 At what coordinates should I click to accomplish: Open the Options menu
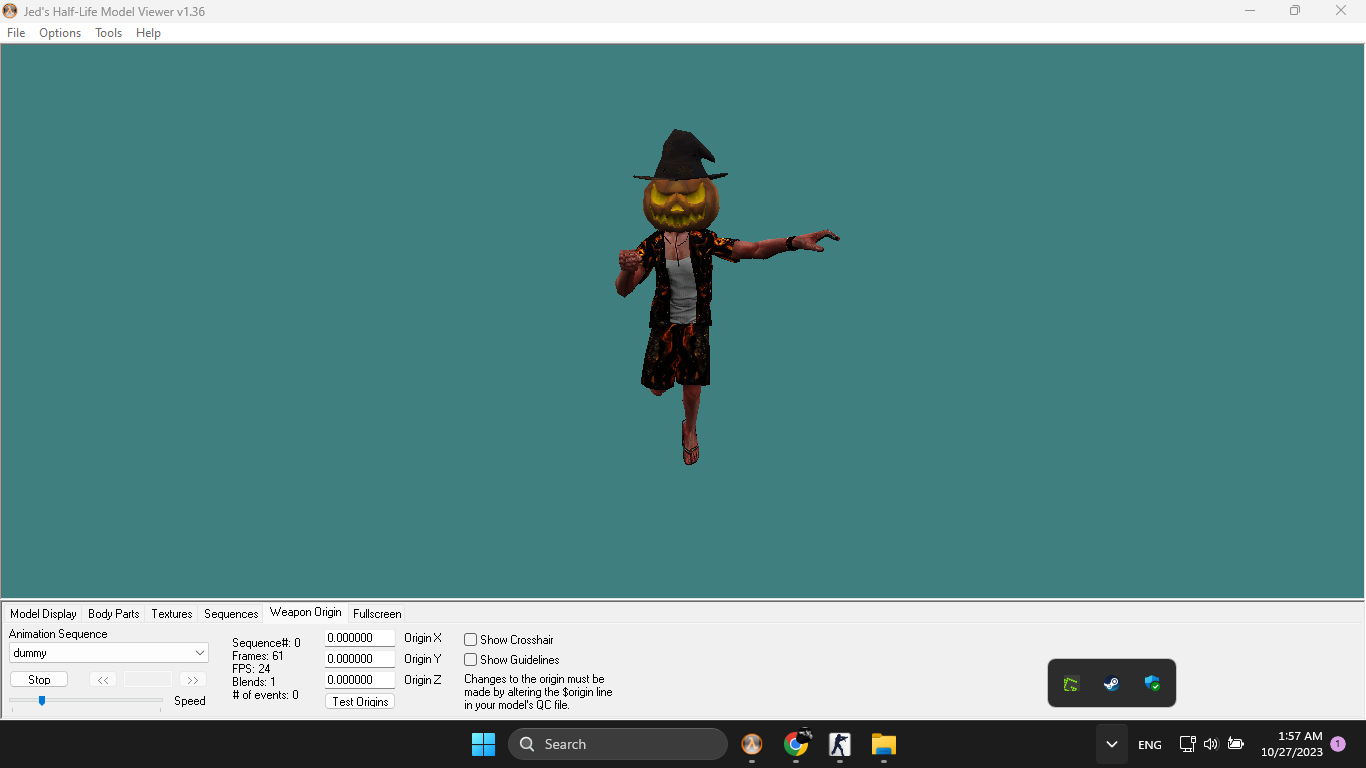(60, 33)
